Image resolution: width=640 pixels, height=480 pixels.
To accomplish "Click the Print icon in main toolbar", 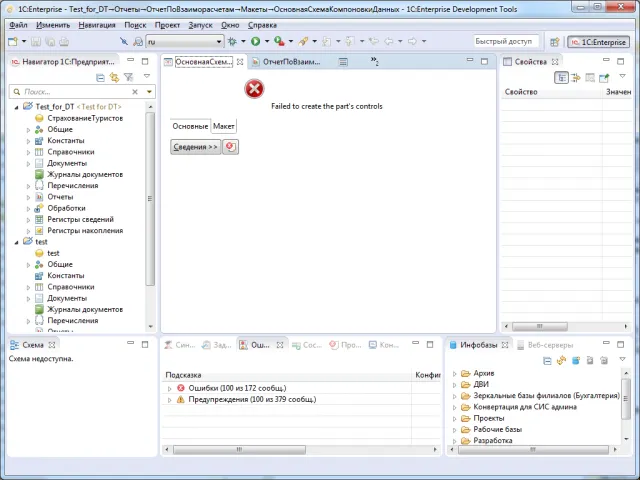I will click(x=64, y=41).
